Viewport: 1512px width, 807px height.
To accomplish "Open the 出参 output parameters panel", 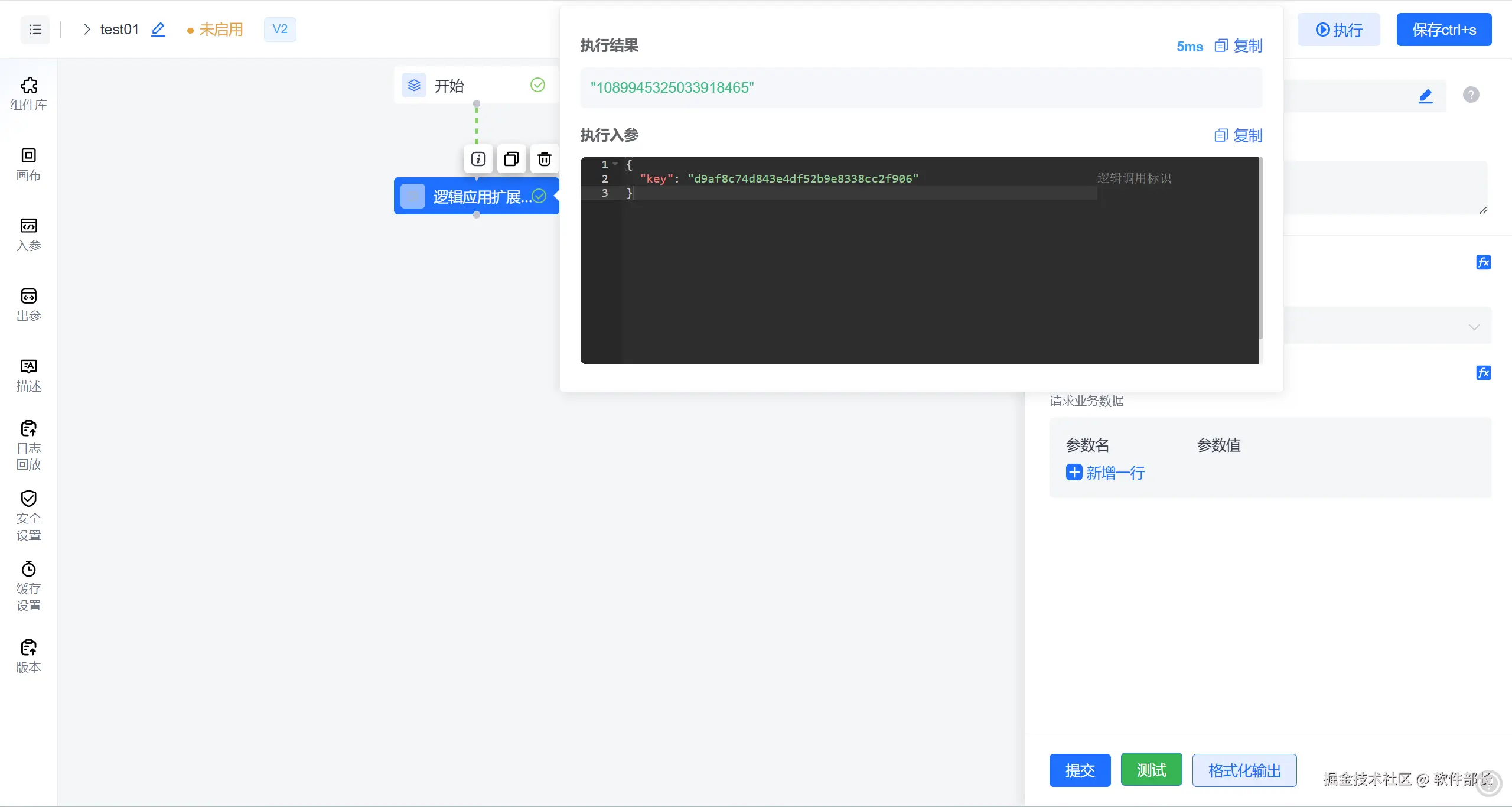I will pyautogui.click(x=28, y=305).
